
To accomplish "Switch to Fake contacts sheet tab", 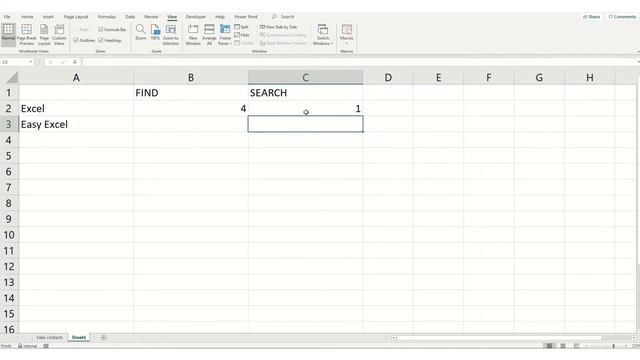I will 49,338.
